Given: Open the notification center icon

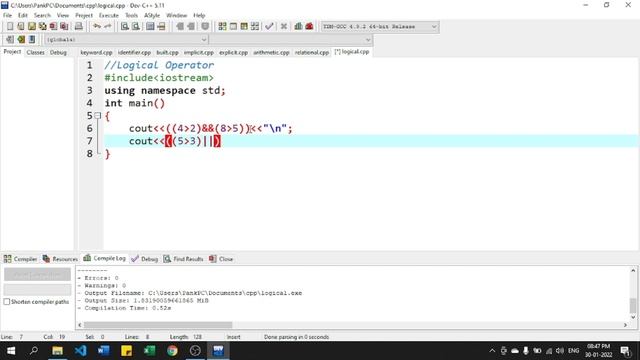Looking at the screenshot, I should point(625,351).
